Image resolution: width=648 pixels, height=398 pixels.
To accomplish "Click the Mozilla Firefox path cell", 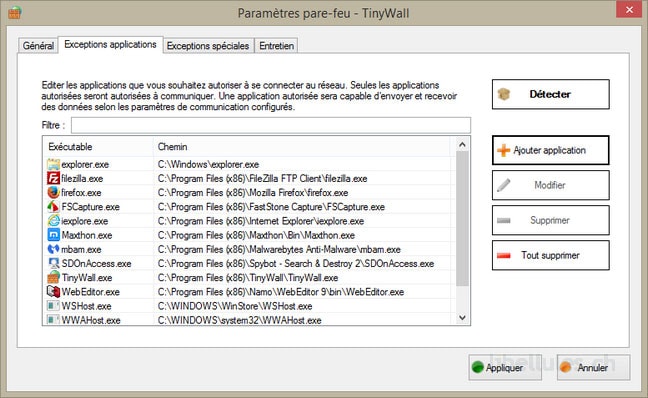I will coord(253,193).
